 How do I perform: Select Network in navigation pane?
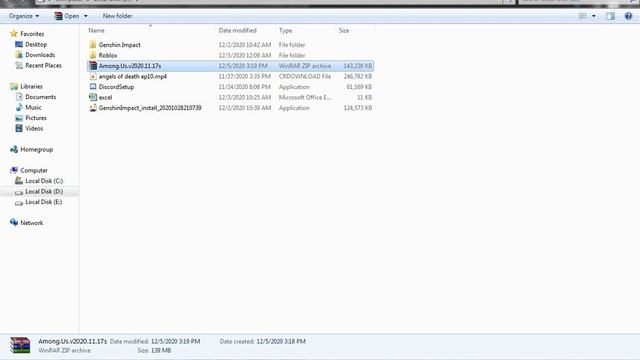[x=31, y=223]
